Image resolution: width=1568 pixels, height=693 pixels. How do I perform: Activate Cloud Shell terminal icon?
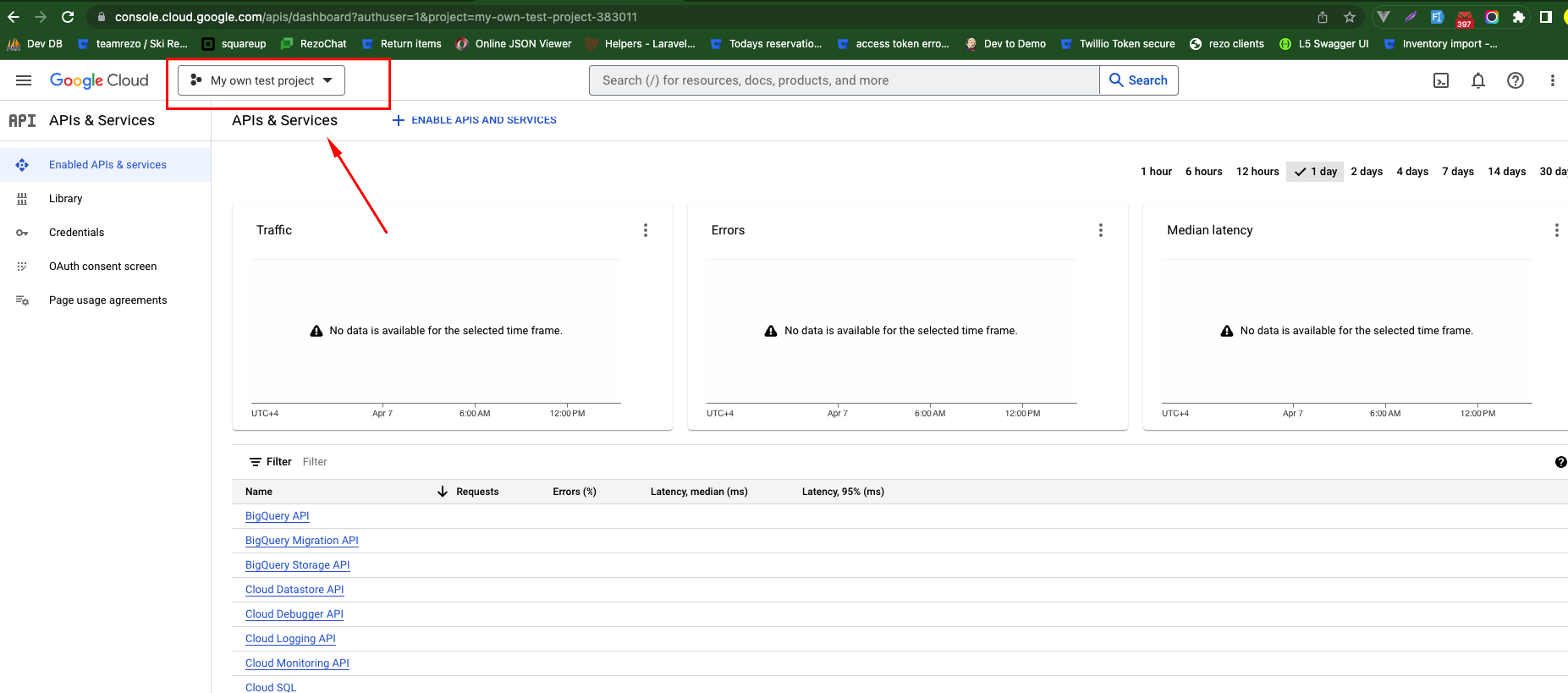click(1441, 80)
